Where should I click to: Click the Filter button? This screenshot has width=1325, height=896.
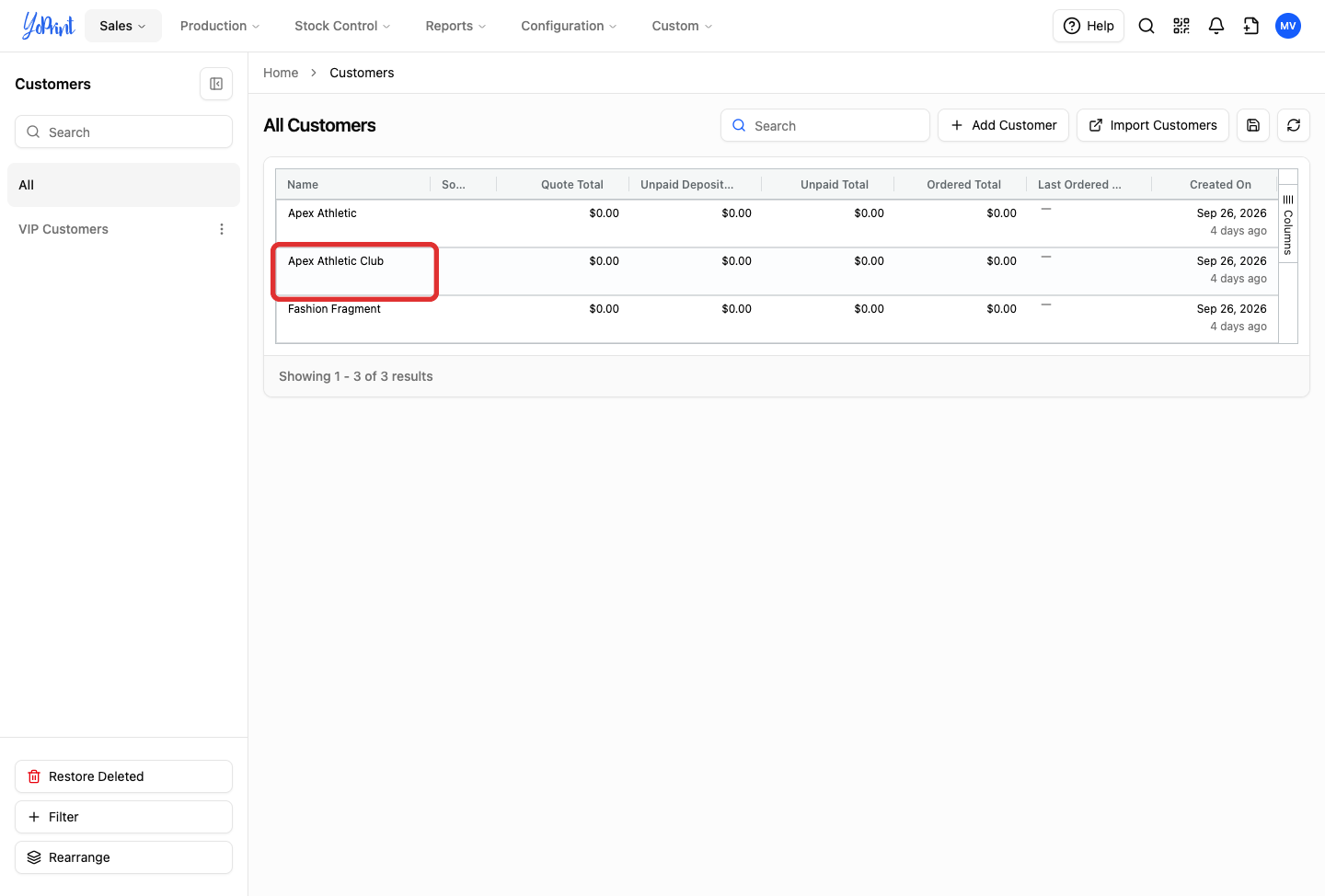click(x=123, y=817)
